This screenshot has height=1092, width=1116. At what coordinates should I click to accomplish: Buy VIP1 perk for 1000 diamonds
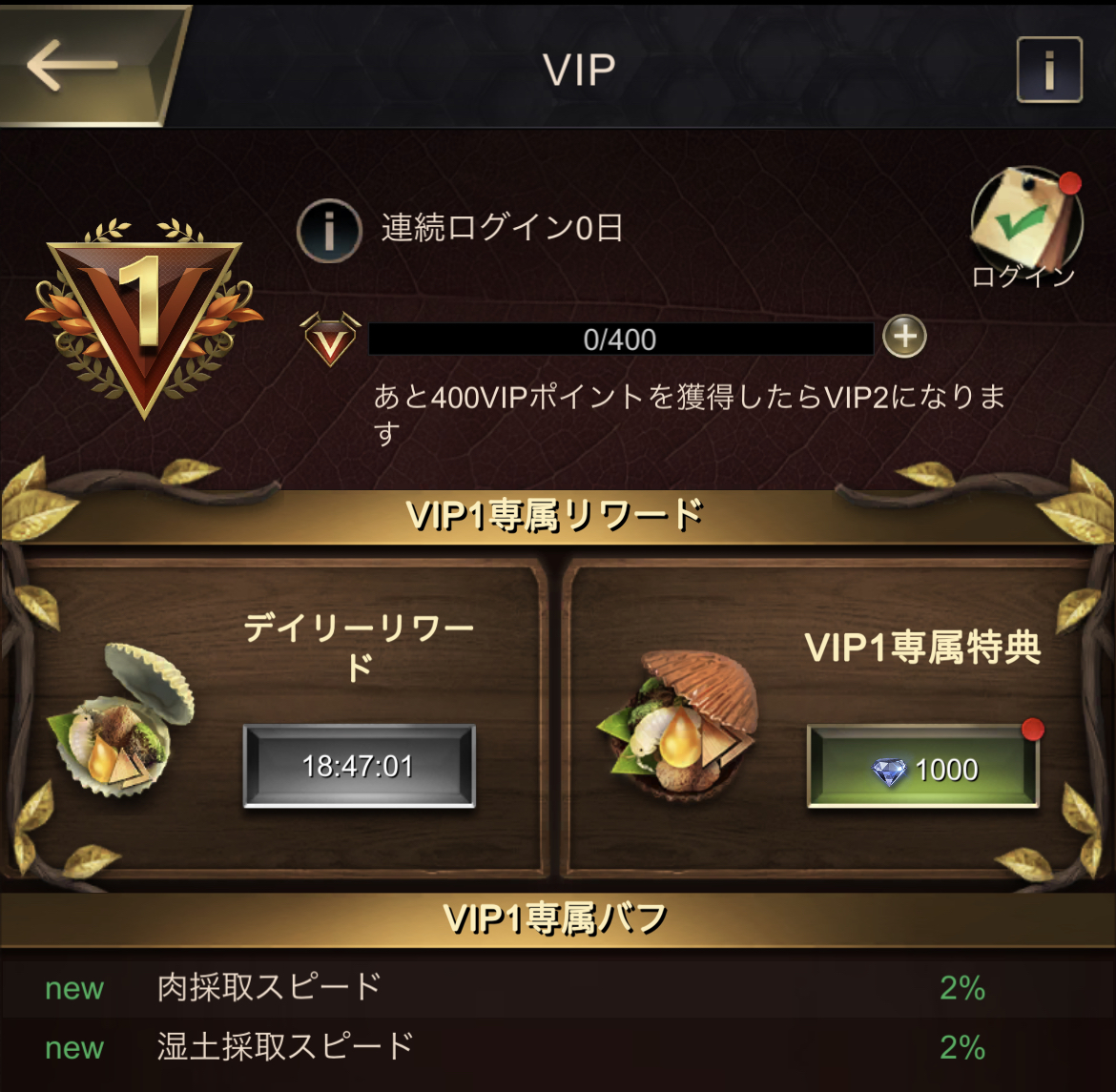pos(923,767)
